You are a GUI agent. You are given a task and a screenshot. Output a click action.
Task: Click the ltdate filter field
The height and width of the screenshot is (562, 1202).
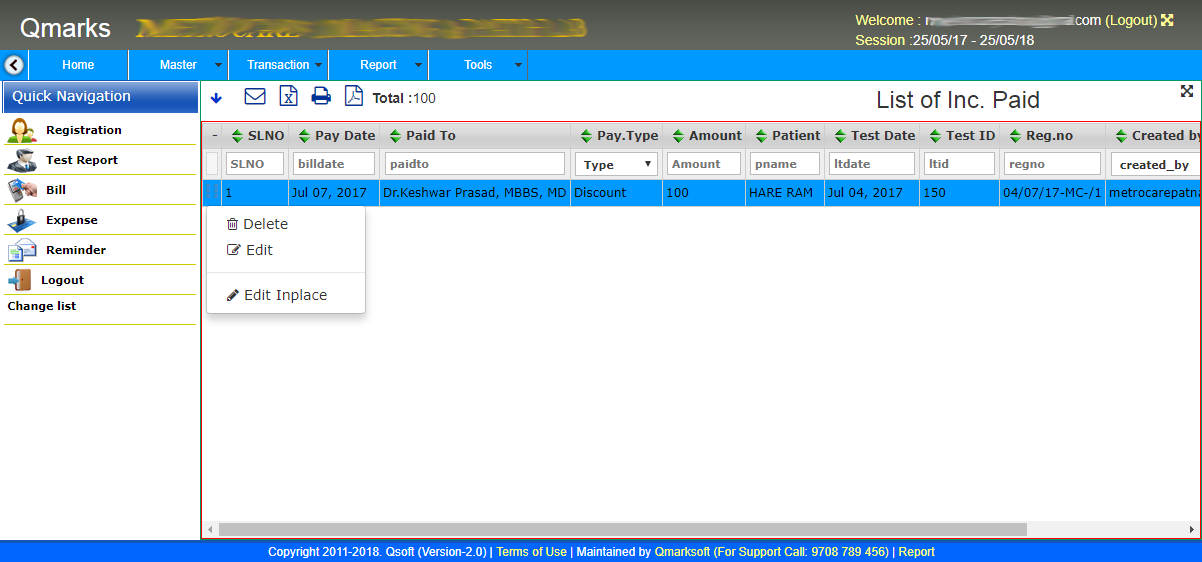(872, 164)
